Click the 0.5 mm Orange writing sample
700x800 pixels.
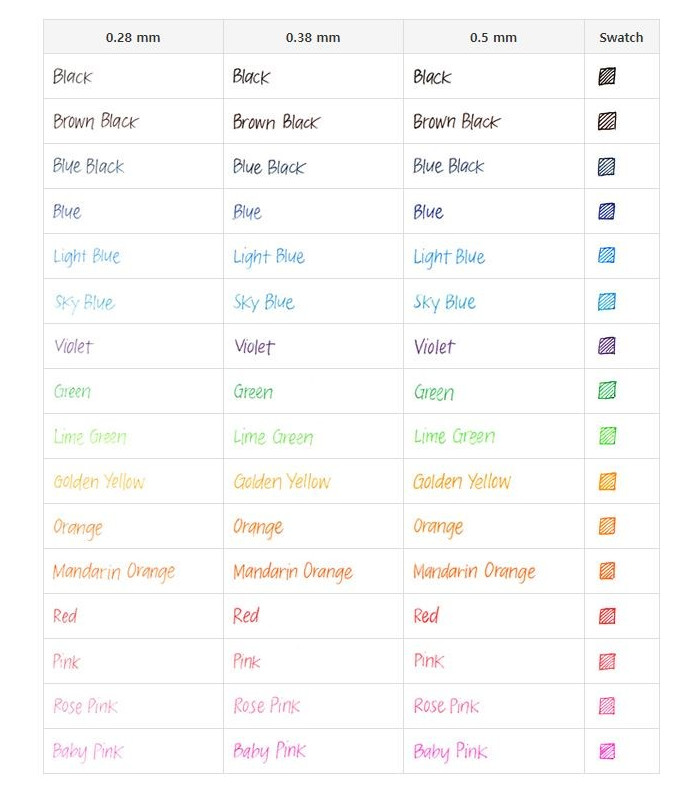(x=438, y=527)
